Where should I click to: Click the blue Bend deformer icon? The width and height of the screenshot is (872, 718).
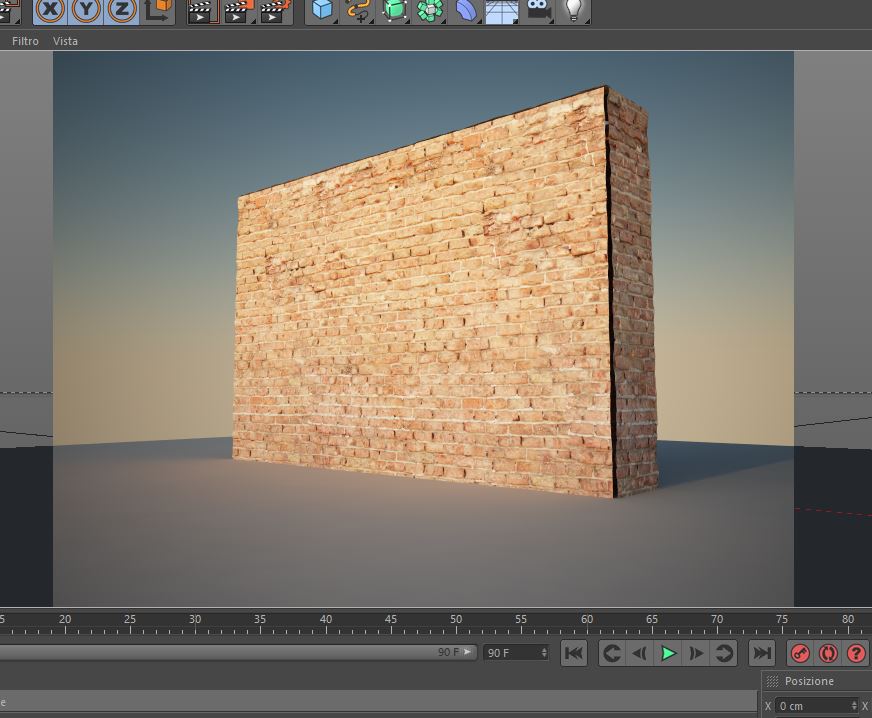(x=466, y=10)
